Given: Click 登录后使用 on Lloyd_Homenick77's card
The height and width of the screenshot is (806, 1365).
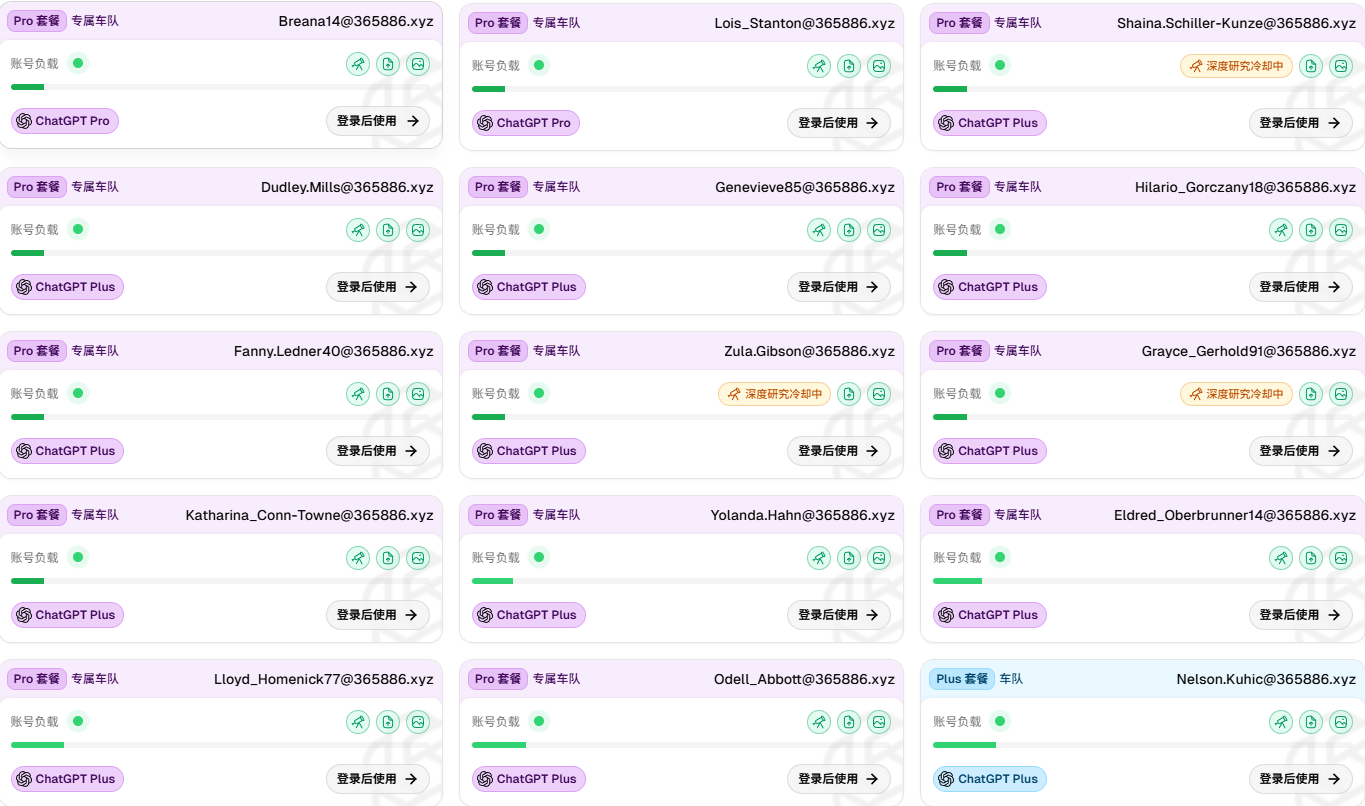Looking at the screenshot, I should (378, 779).
